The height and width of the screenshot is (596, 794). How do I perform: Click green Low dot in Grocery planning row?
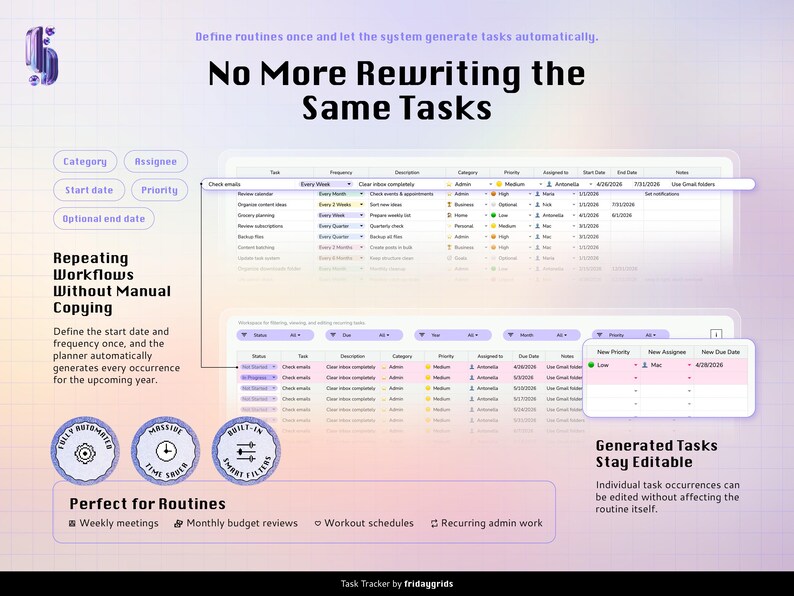[493, 215]
